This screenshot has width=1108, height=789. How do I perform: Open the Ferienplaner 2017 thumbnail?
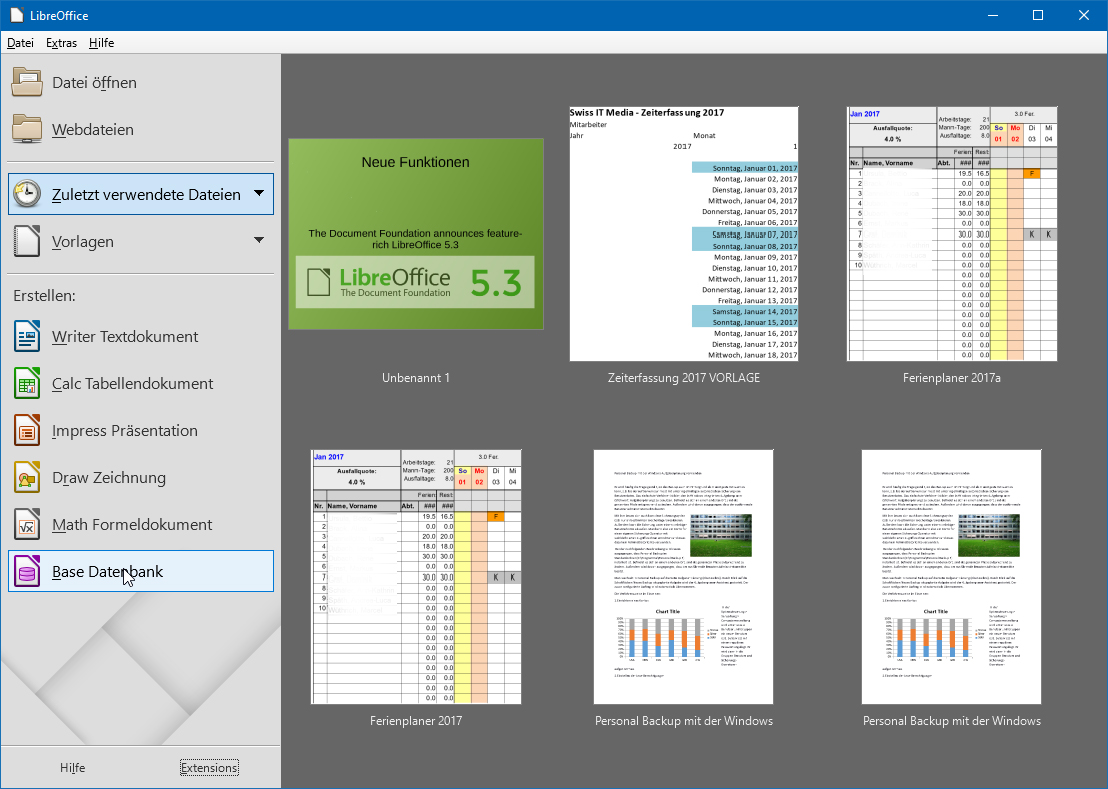point(416,577)
